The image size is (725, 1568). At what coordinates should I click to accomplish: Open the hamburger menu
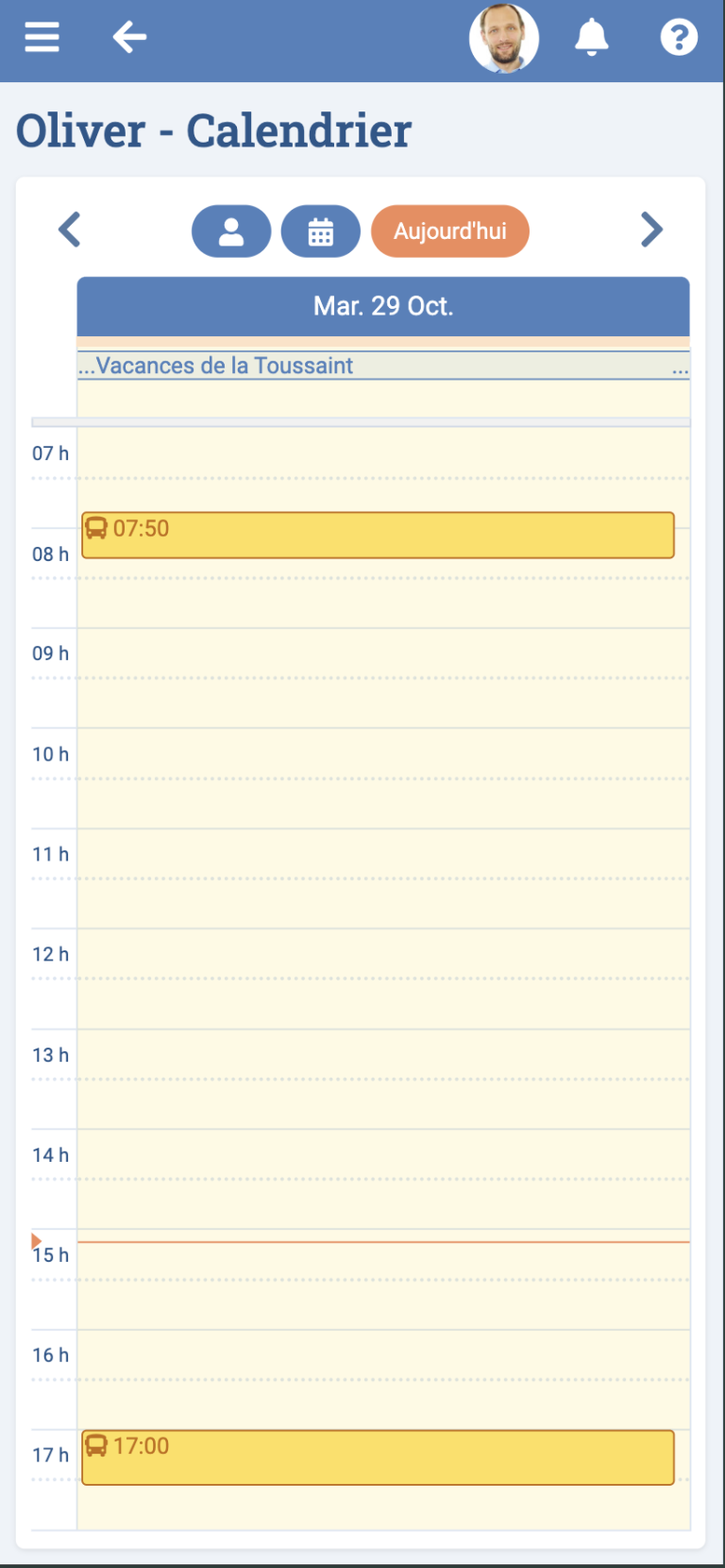42,38
